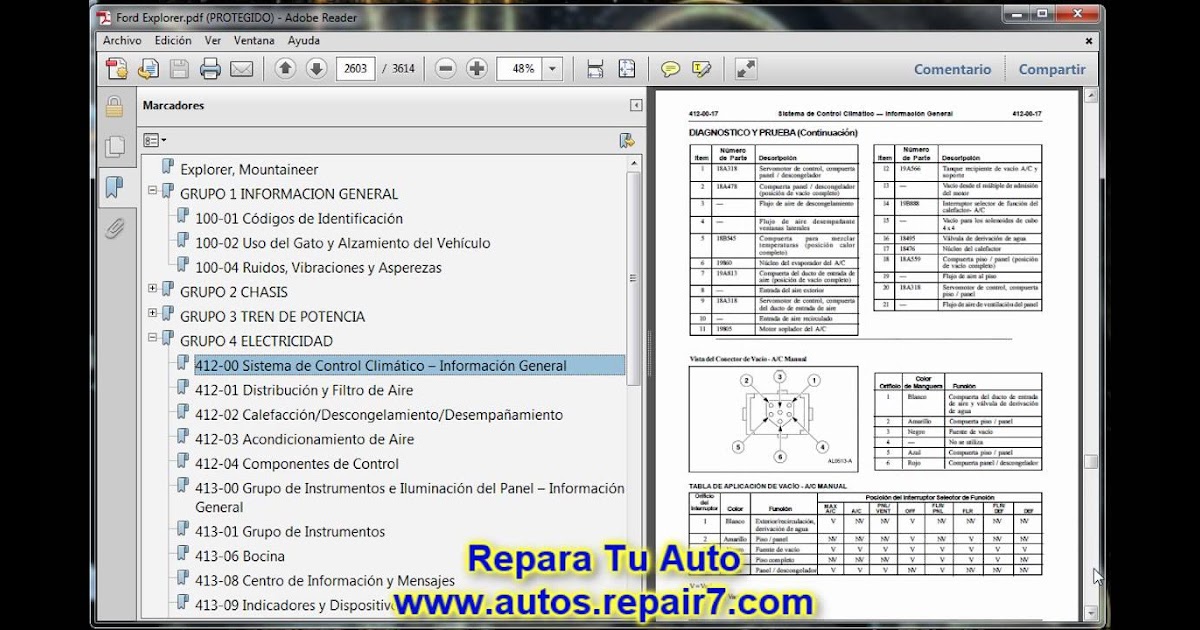This screenshot has width=1200, height=630.
Task: Select GRUPO 3 TREN DE POTENCIA bookmark
Action: pyautogui.click(x=273, y=317)
